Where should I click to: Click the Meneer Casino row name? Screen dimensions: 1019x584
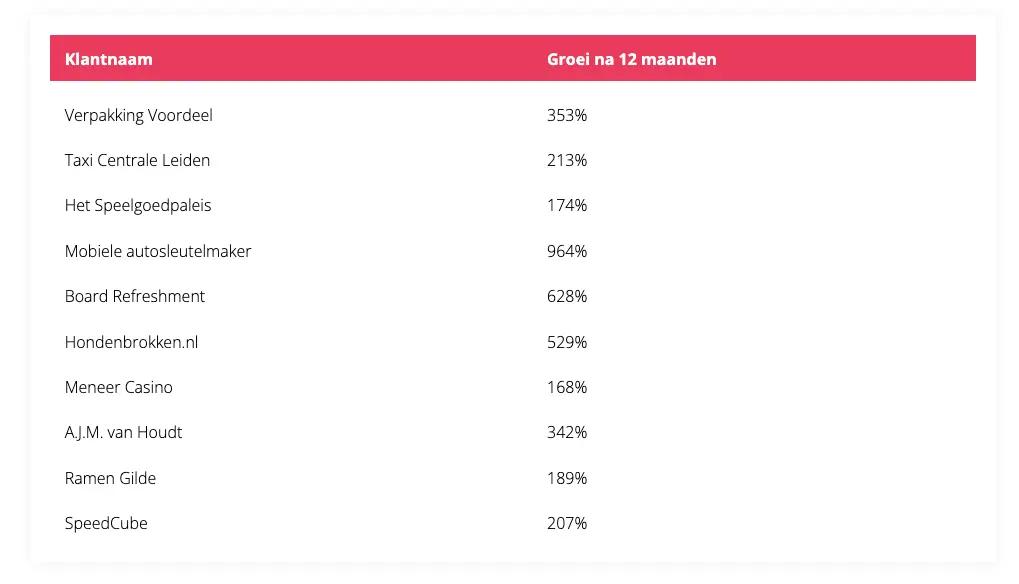(x=118, y=387)
